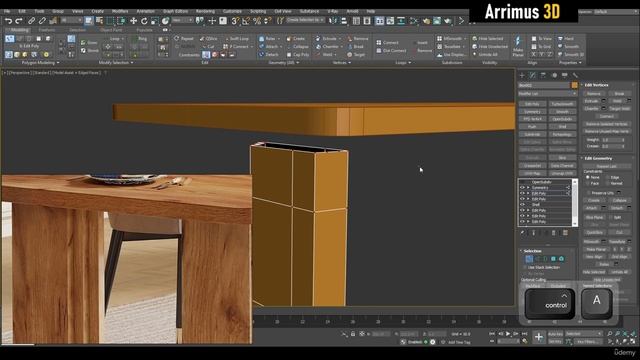Click the Undo arrow in main toolbar
Viewport: 640px width, 360px height.
[x=8, y=20]
